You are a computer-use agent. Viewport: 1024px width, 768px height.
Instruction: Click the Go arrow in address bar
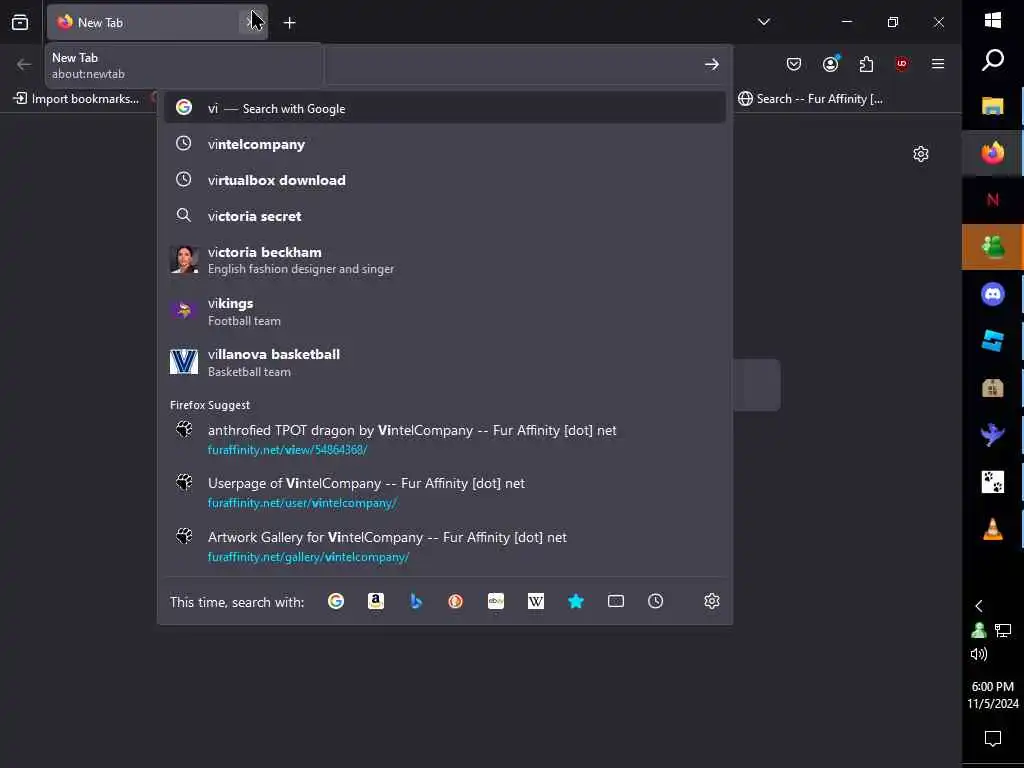pos(712,64)
